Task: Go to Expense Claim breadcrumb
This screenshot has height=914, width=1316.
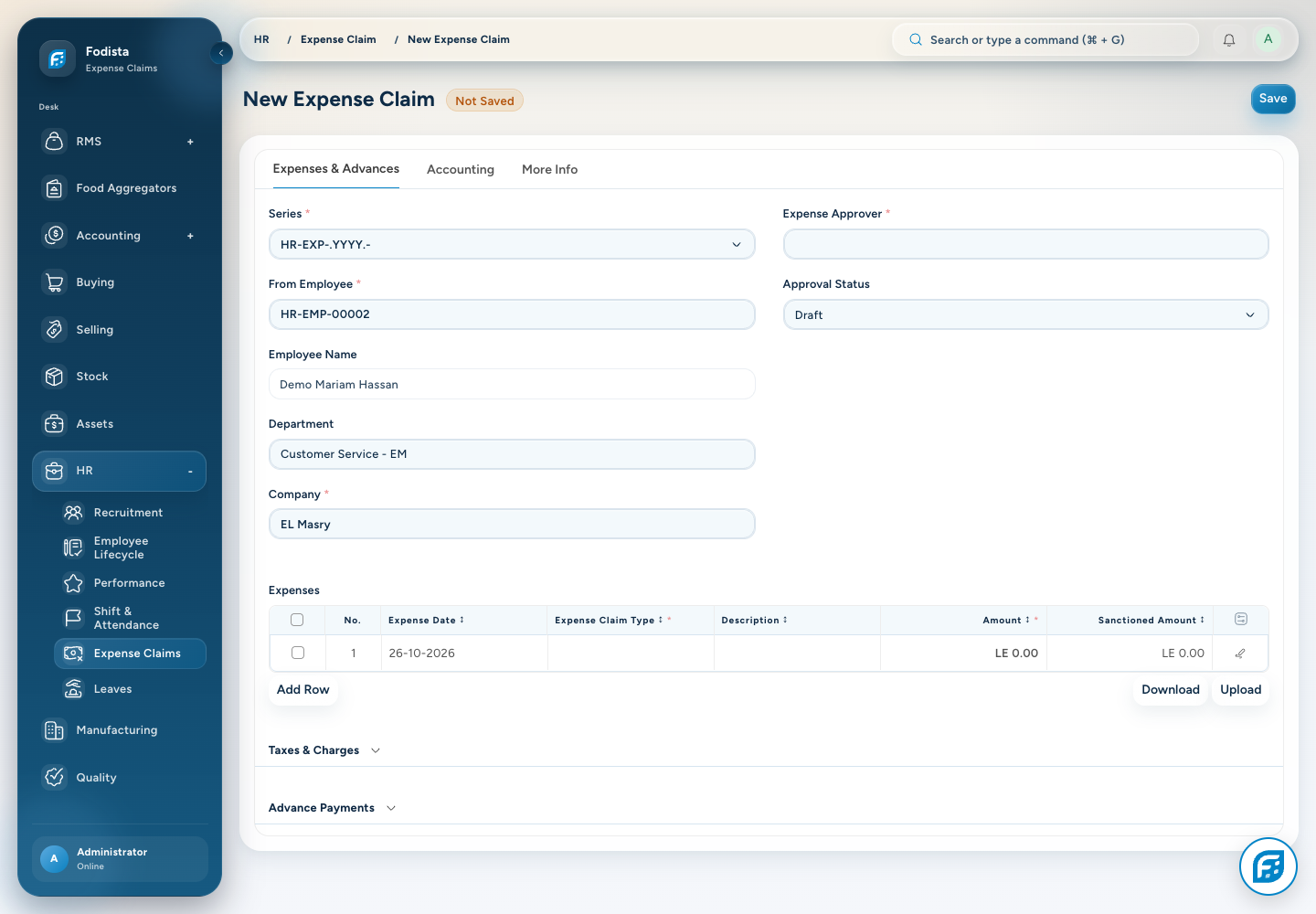Action: coord(338,39)
